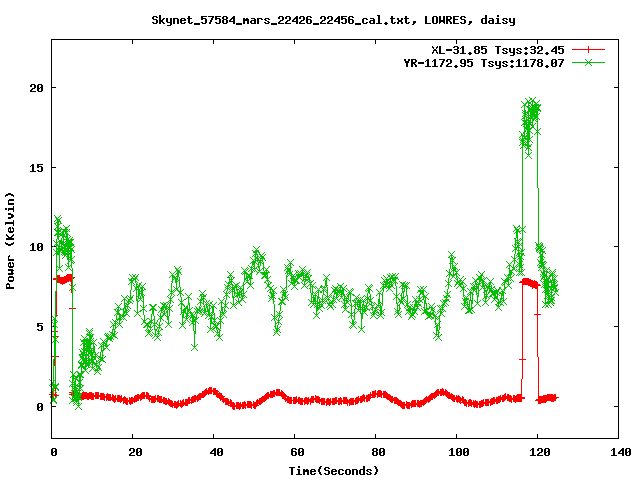Click the x-axis tick label 60
The height and width of the screenshot is (480, 640).
[297, 452]
